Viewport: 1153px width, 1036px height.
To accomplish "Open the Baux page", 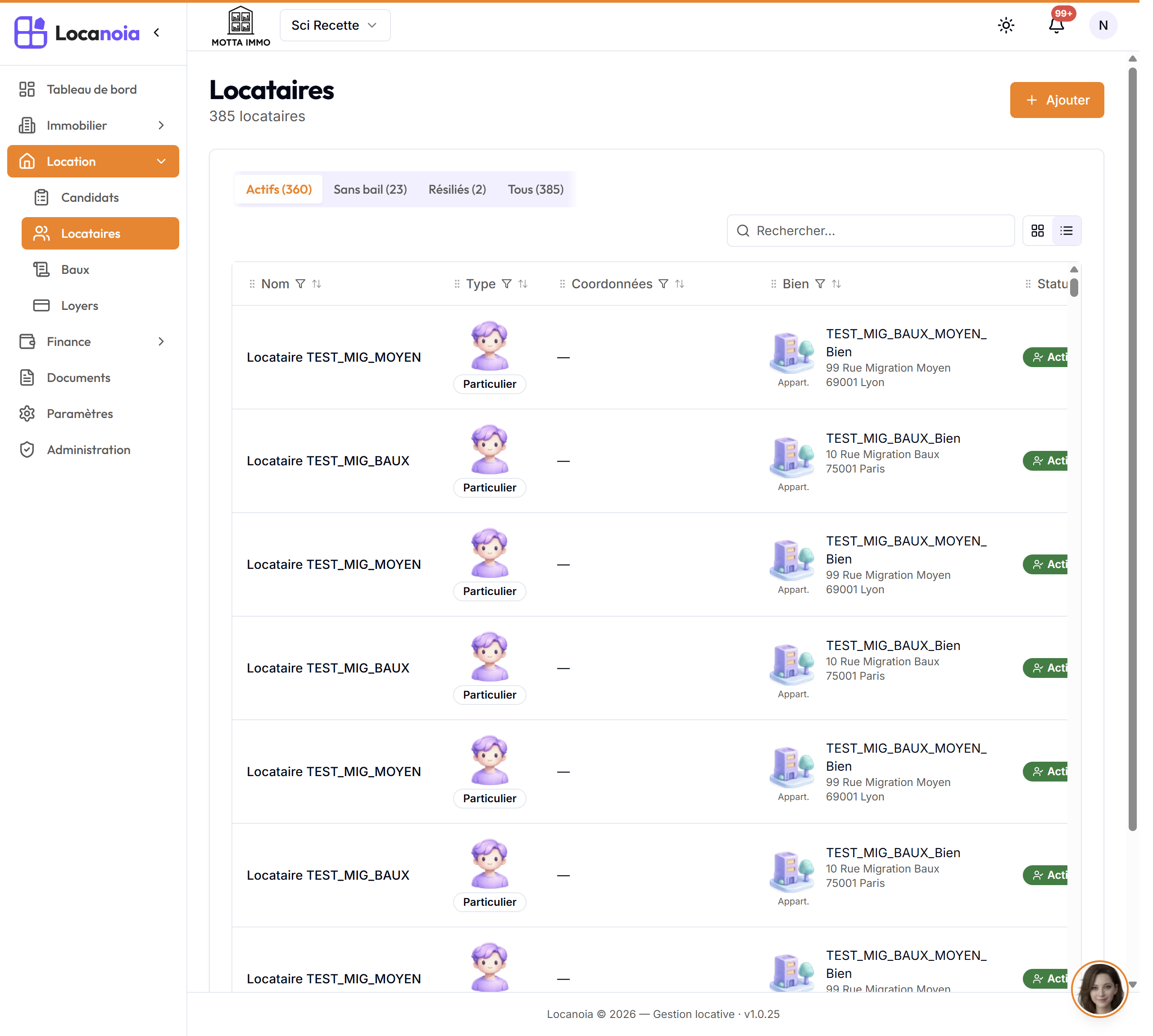I will pyautogui.click(x=100, y=269).
